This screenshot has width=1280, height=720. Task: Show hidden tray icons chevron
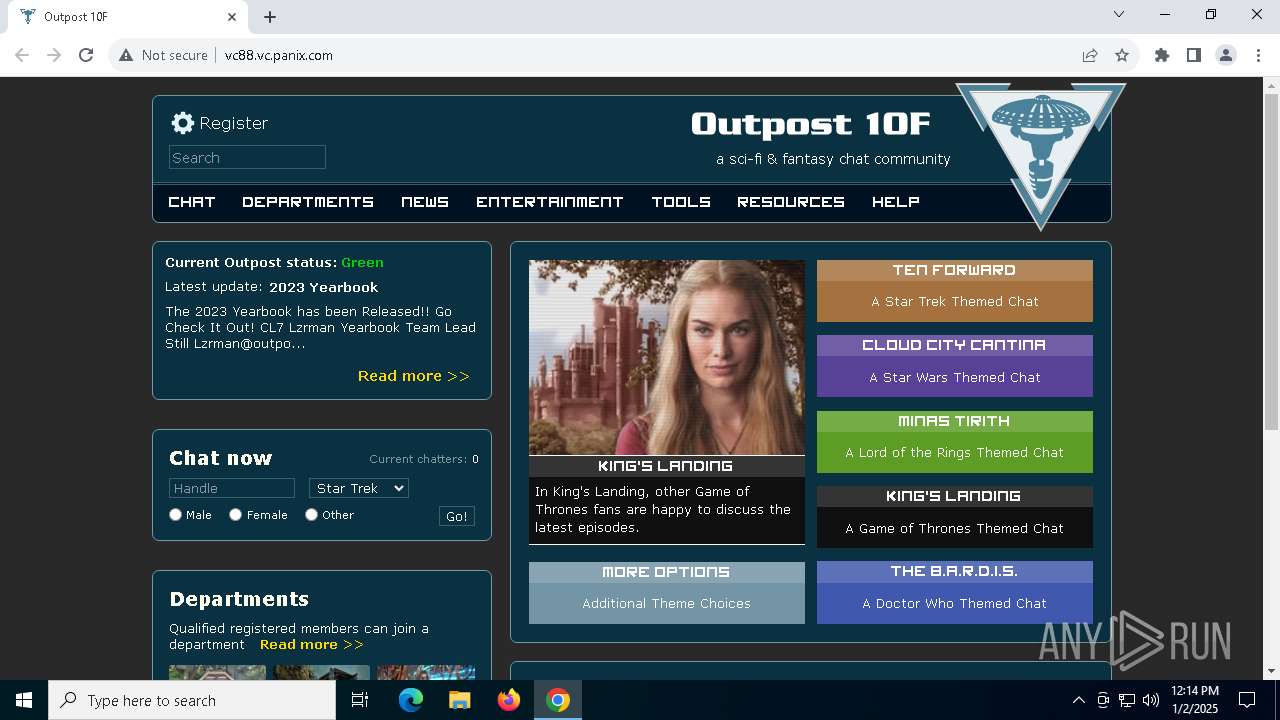tap(1078, 700)
